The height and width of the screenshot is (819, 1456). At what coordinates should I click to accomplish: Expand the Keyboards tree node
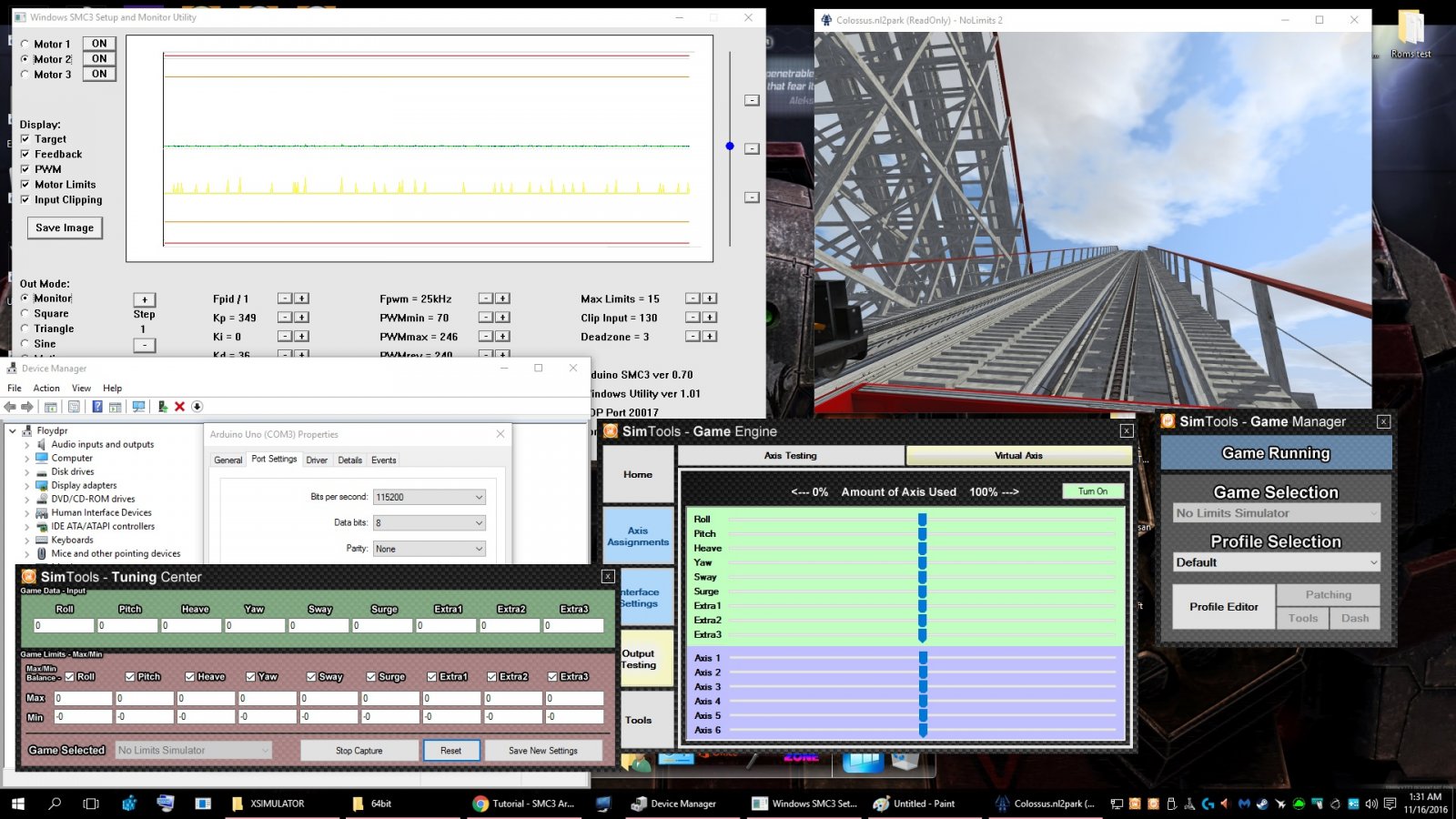26,541
